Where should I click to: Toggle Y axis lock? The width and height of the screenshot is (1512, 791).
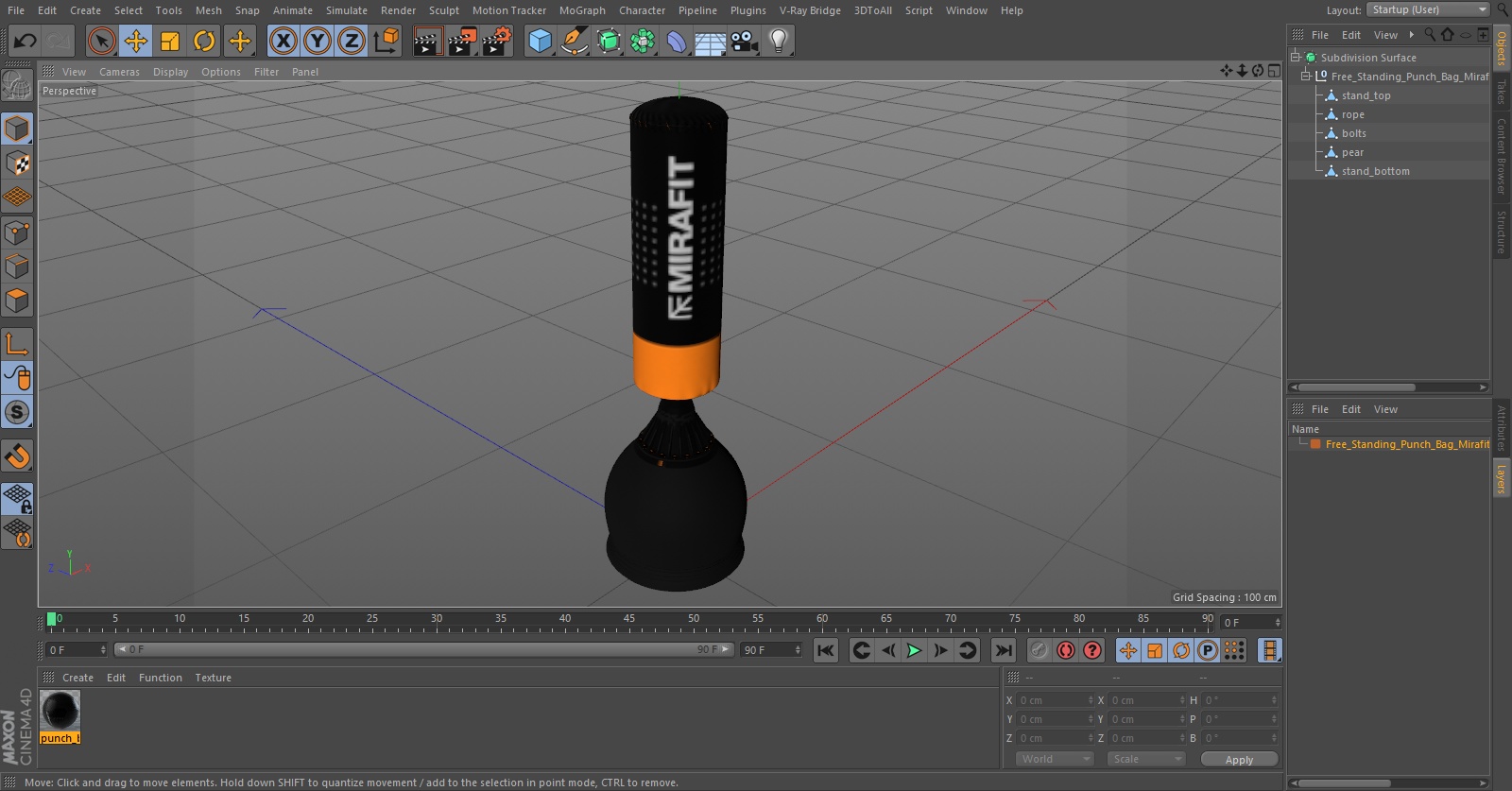318,41
